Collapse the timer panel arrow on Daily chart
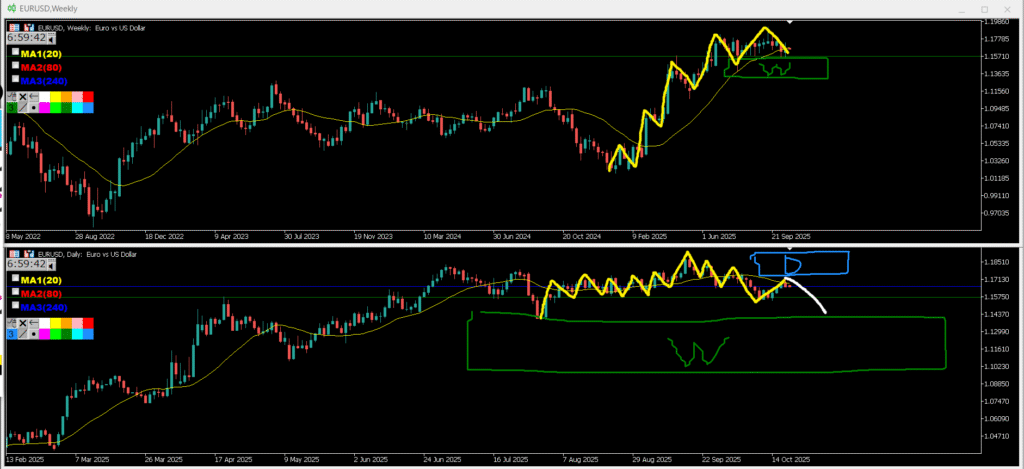Viewport: 1024px width, 469px height. (x=51, y=265)
